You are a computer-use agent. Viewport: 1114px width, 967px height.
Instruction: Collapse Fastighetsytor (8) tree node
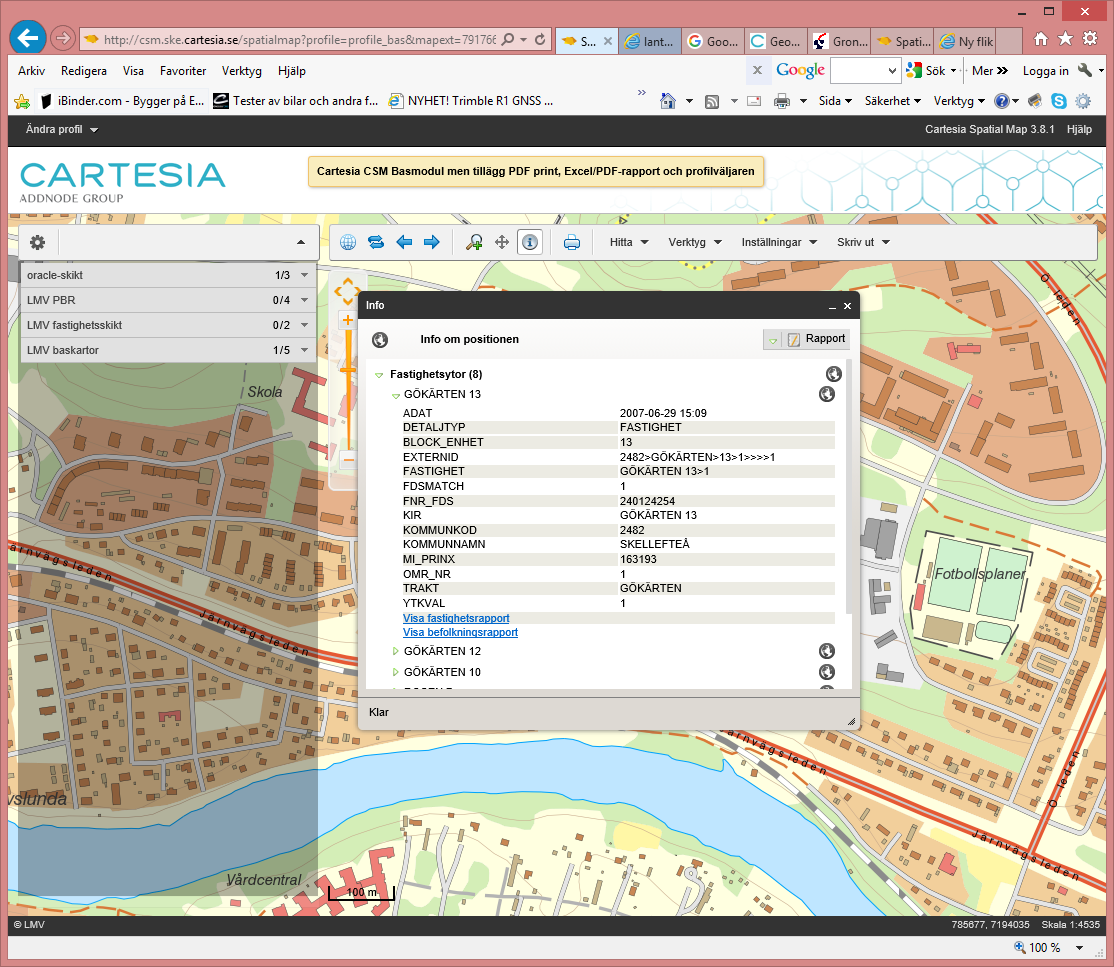click(x=379, y=374)
